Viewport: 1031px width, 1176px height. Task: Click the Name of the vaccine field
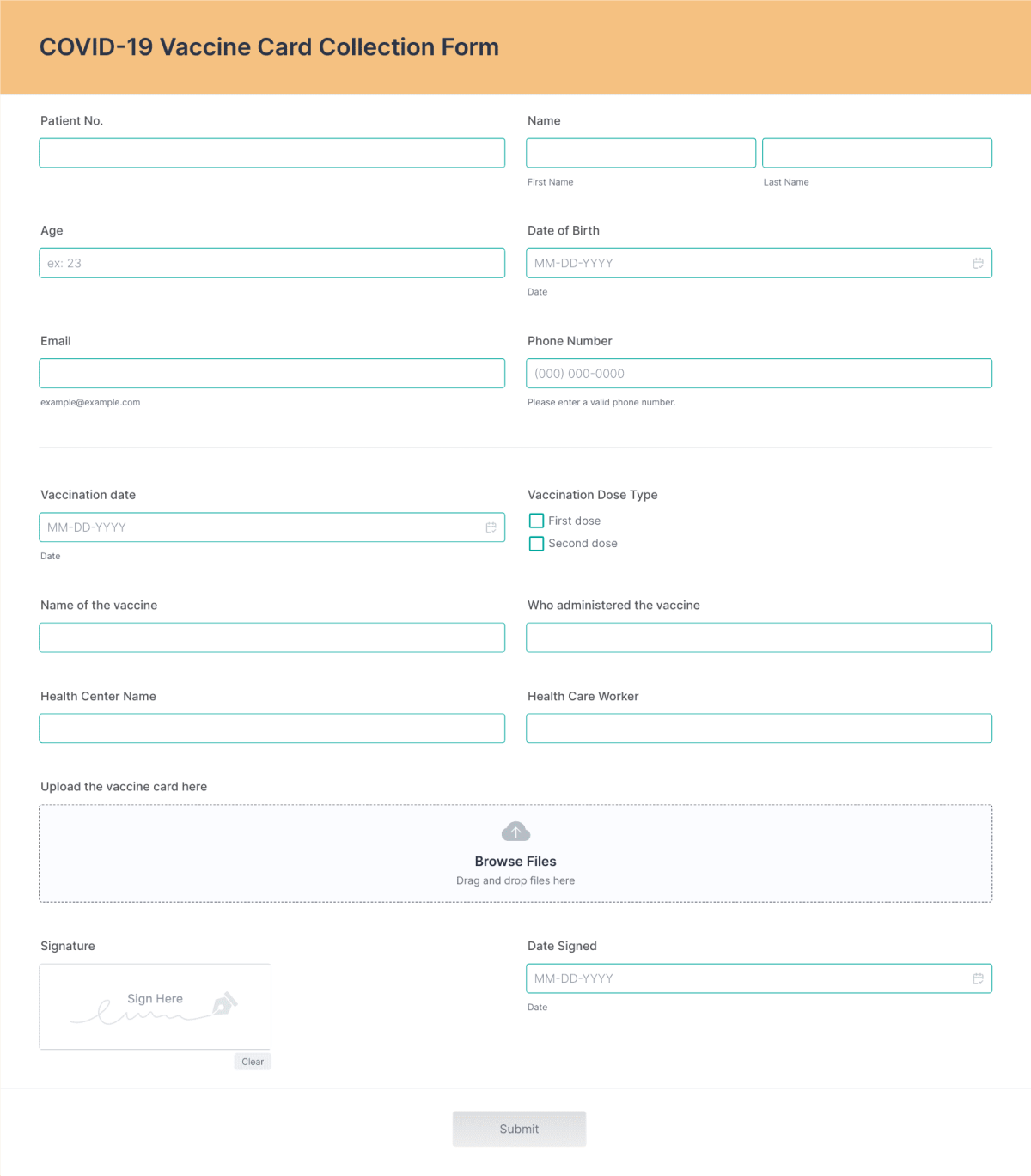tap(271, 637)
